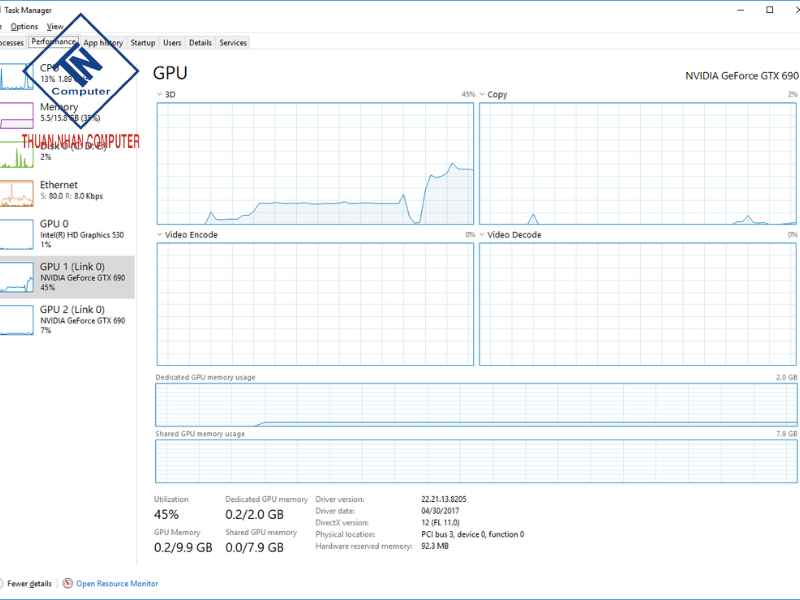Select CPU in the performance sidebar
The height and width of the screenshot is (600, 800).
click(60, 70)
